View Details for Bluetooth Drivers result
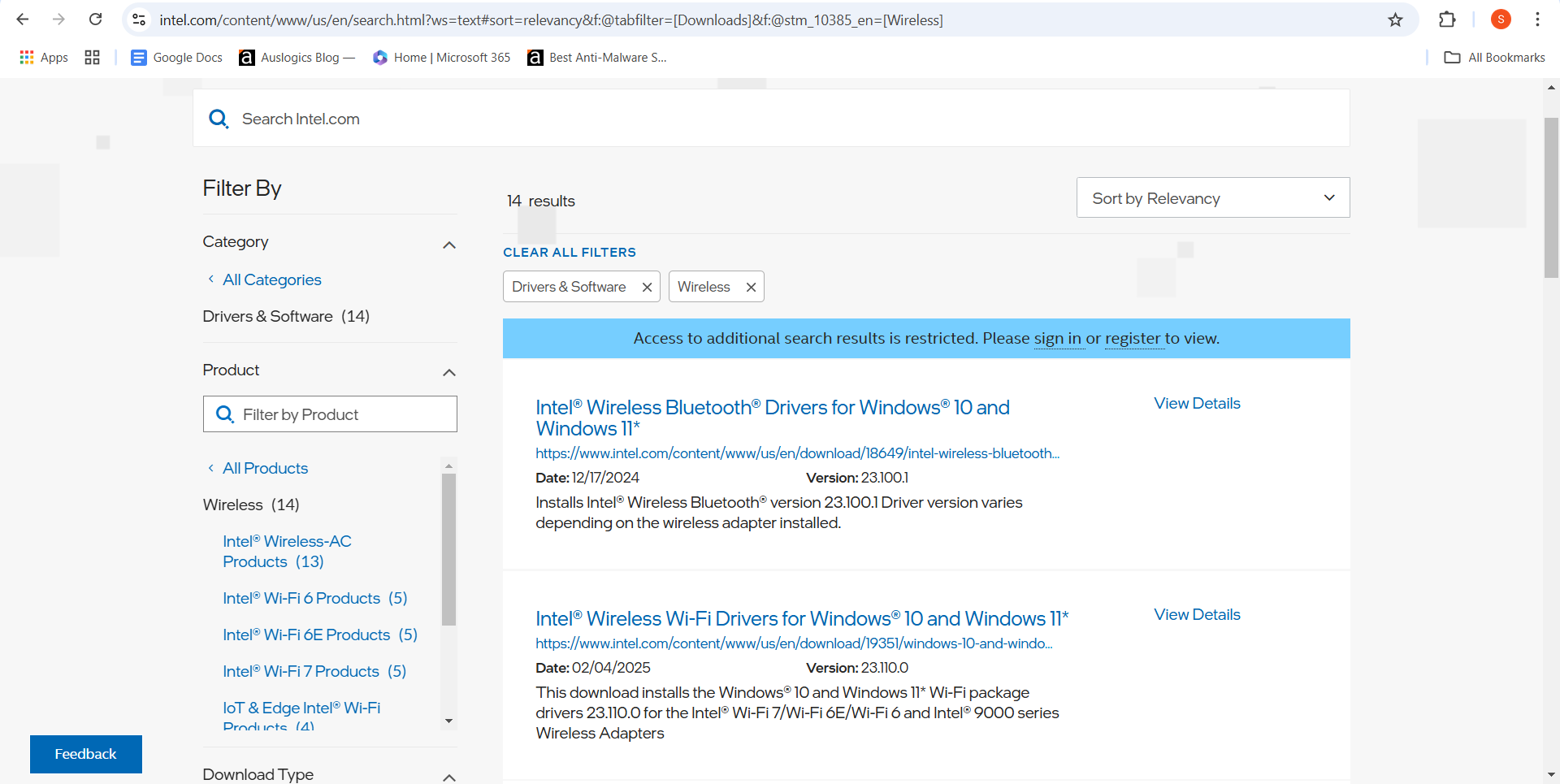Image resolution: width=1560 pixels, height=784 pixels. click(1197, 403)
